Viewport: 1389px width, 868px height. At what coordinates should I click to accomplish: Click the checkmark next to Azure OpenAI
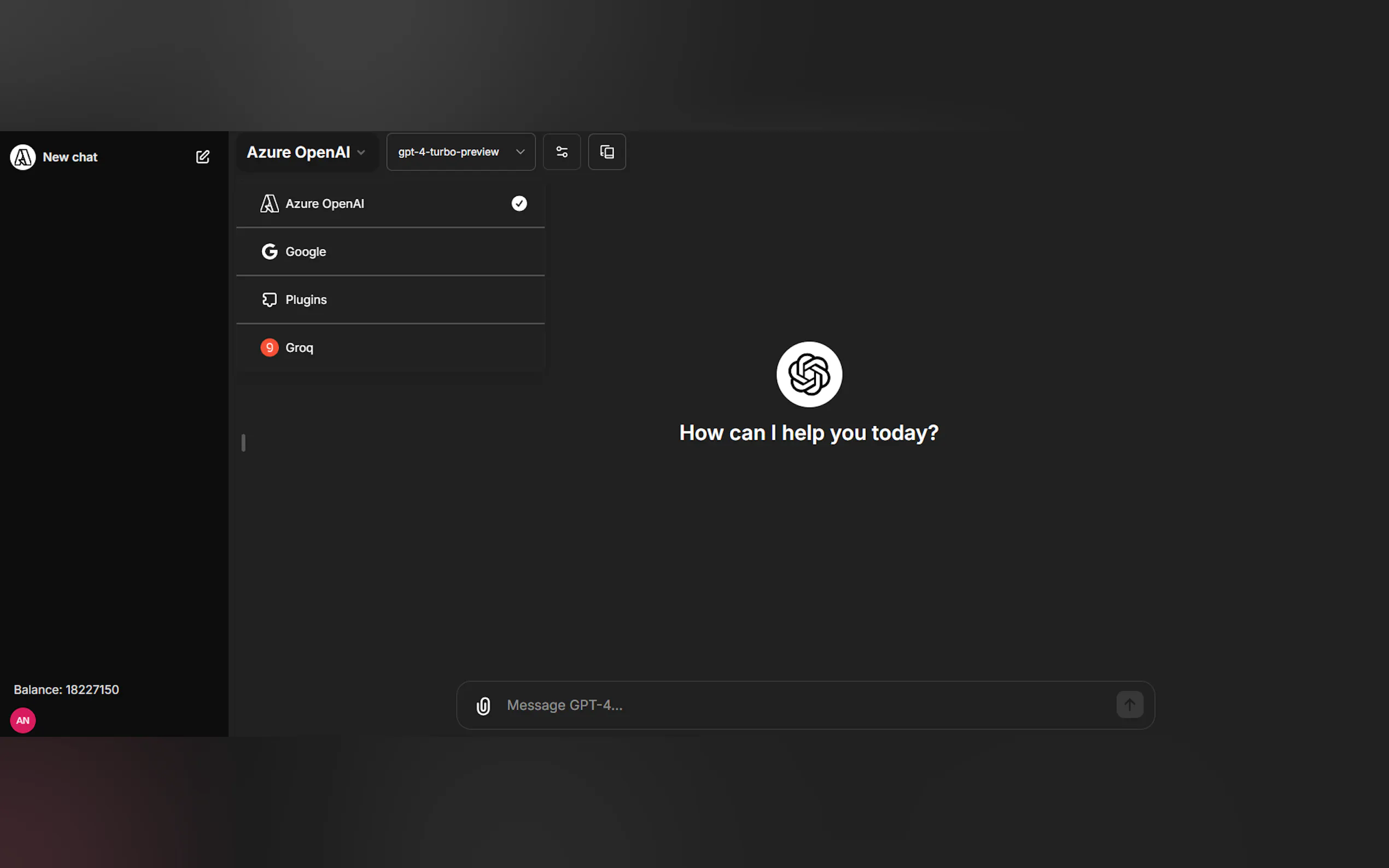coord(518,203)
